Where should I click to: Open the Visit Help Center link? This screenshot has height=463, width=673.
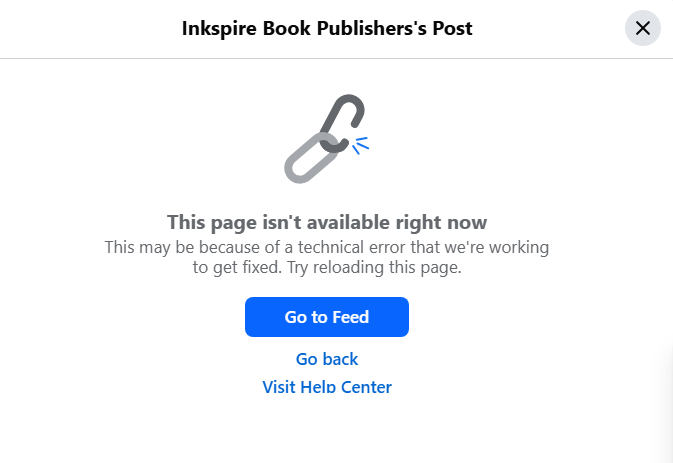click(x=327, y=387)
